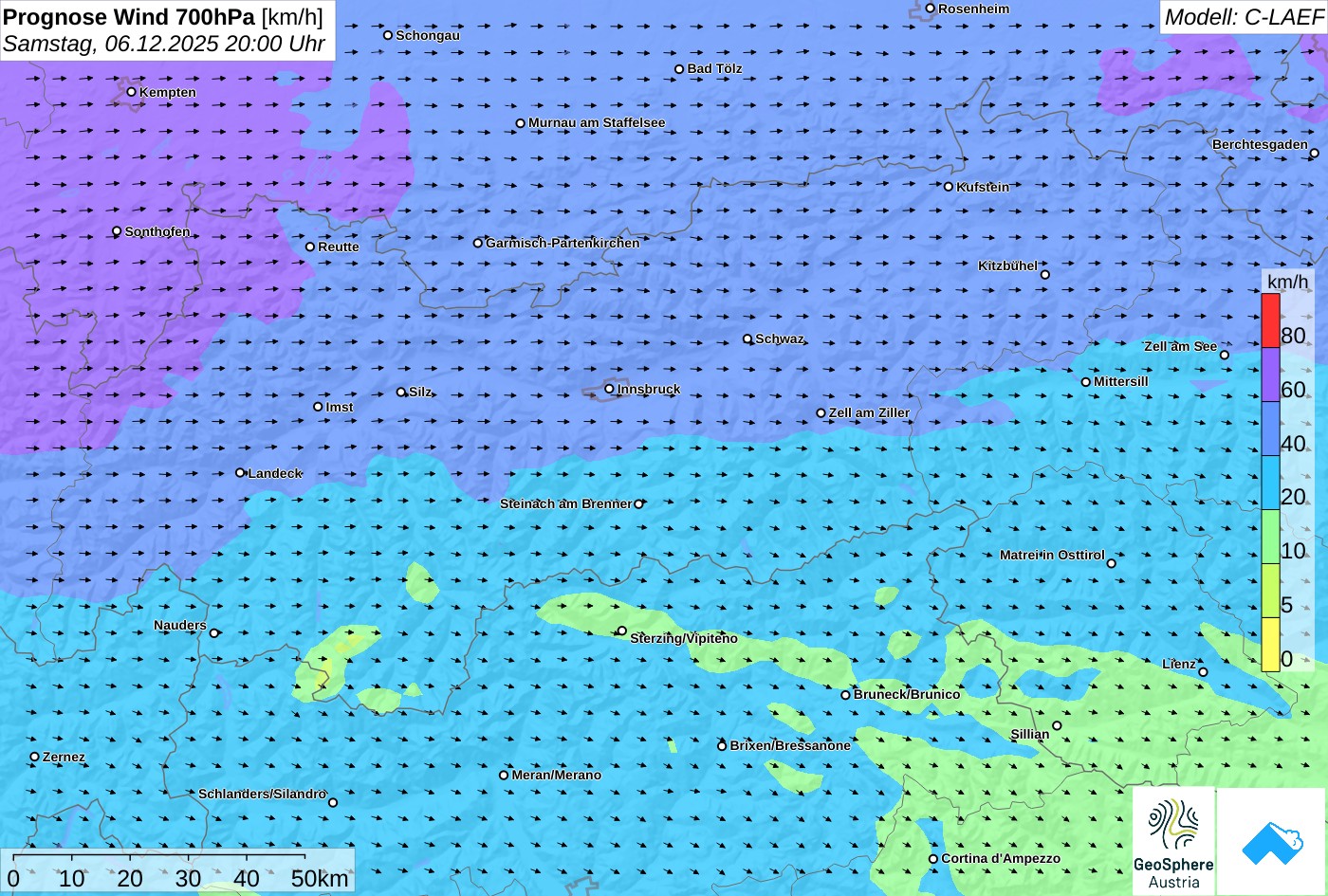The width and height of the screenshot is (1328, 896).
Task: Click the Modell: C-LAEF label
Action: (x=1244, y=16)
